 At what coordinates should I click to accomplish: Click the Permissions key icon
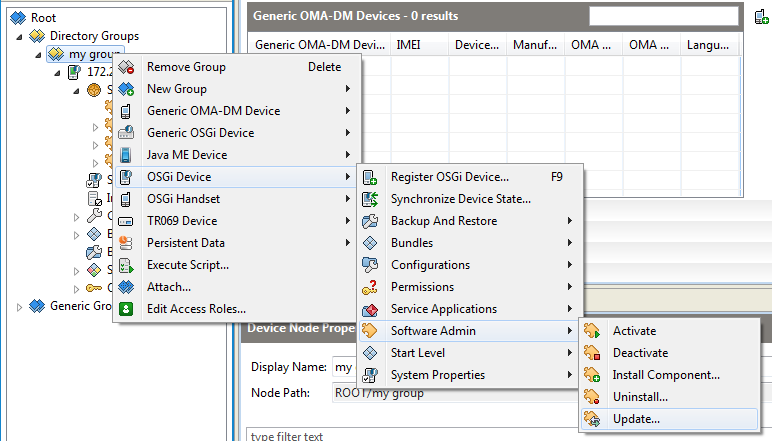pos(370,287)
